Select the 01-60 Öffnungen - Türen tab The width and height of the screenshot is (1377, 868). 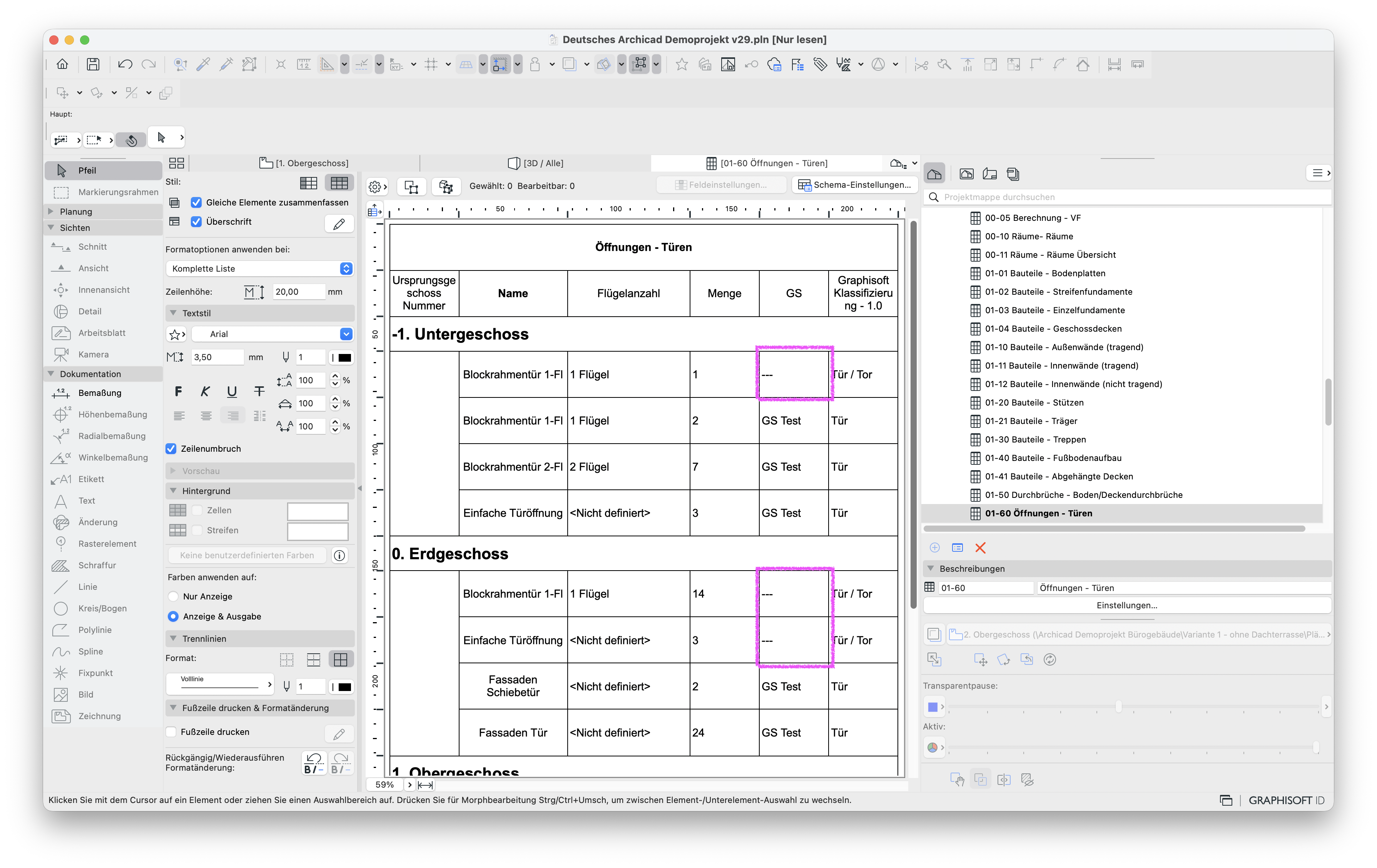coord(767,164)
